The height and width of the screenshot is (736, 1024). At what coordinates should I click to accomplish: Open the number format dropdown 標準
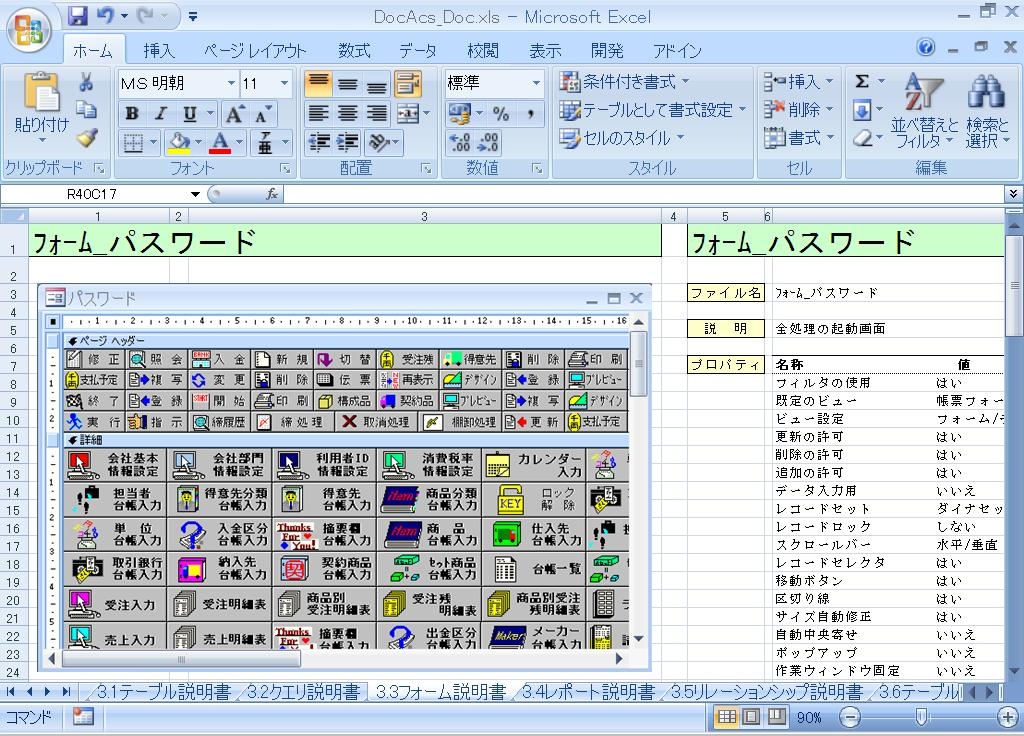pos(536,83)
